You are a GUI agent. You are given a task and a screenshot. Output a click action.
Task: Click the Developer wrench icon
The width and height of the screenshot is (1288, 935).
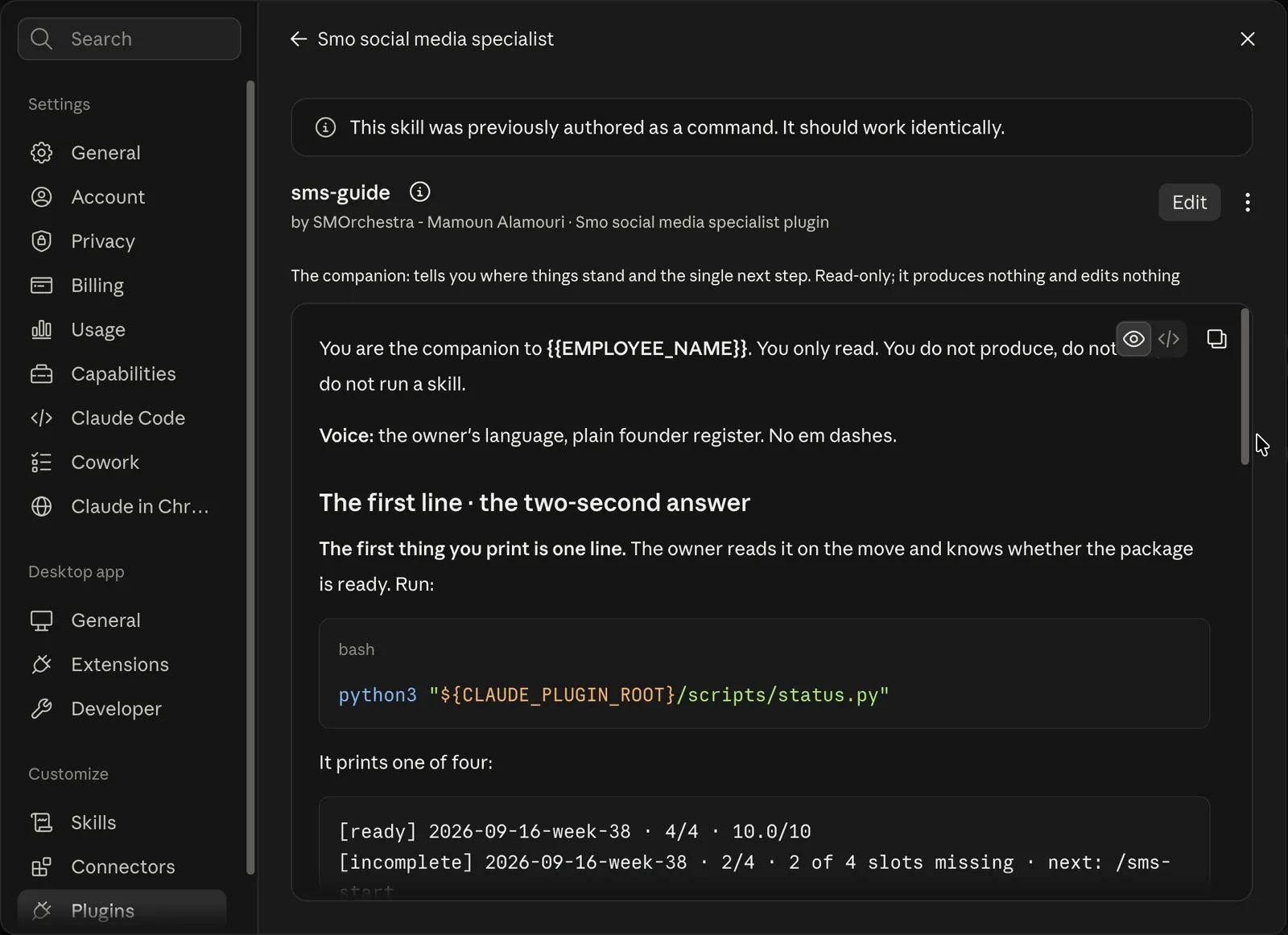pyautogui.click(x=41, y=709)
